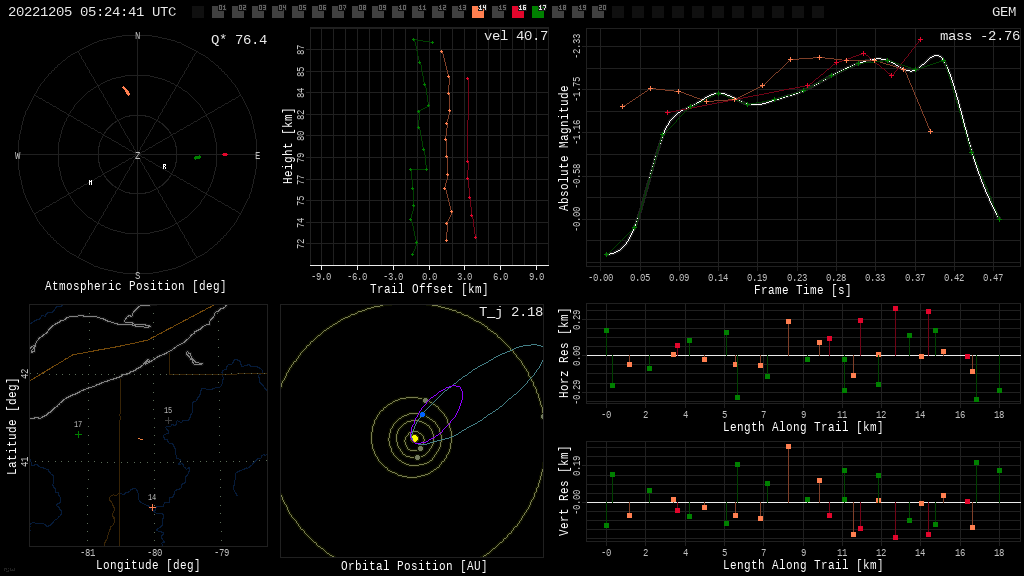Click the N compass label on polar plot

(x=137, y=36)
